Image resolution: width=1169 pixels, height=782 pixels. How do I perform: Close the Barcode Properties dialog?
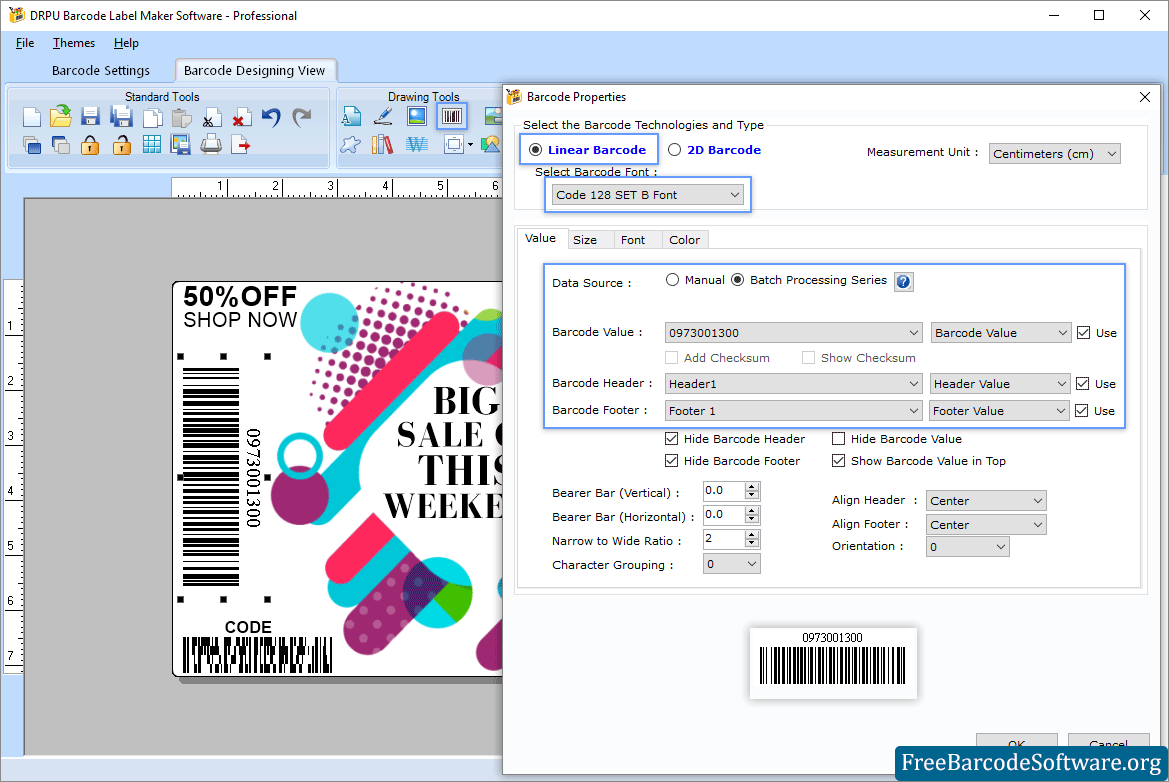[1145, 97]
